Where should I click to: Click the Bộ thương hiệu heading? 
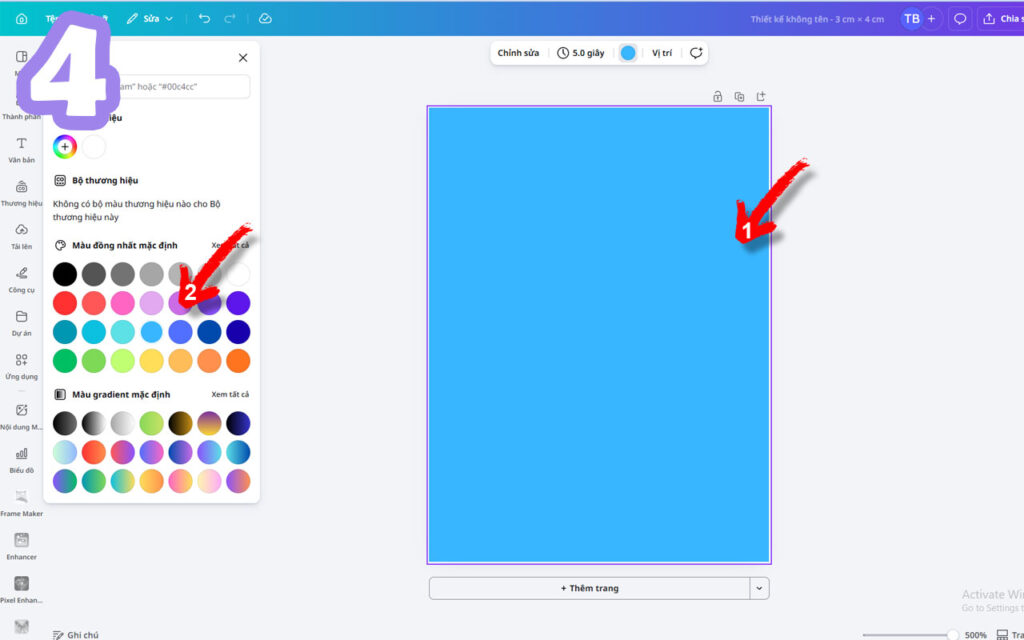coord(105,180)
